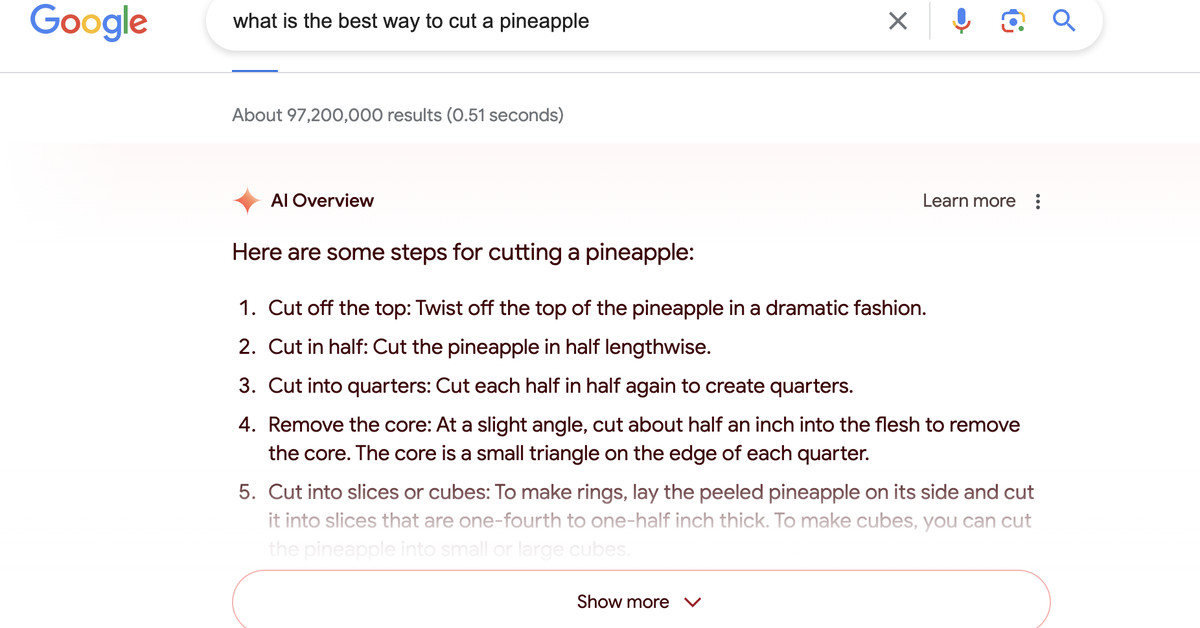1200x628 pixels.
Task: Click the AI Overview label
Action: point(322,201)
